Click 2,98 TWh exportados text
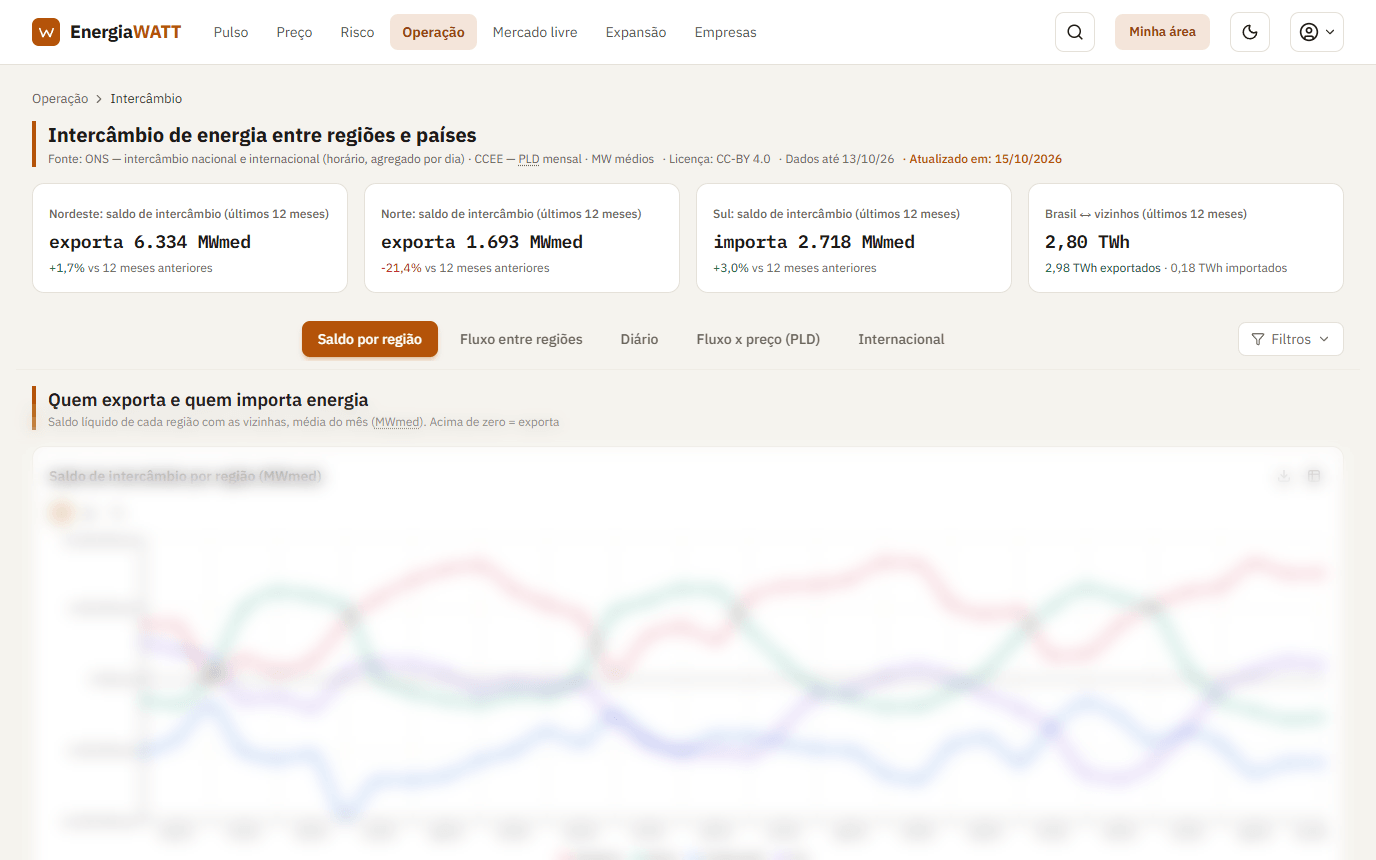 1103,268
